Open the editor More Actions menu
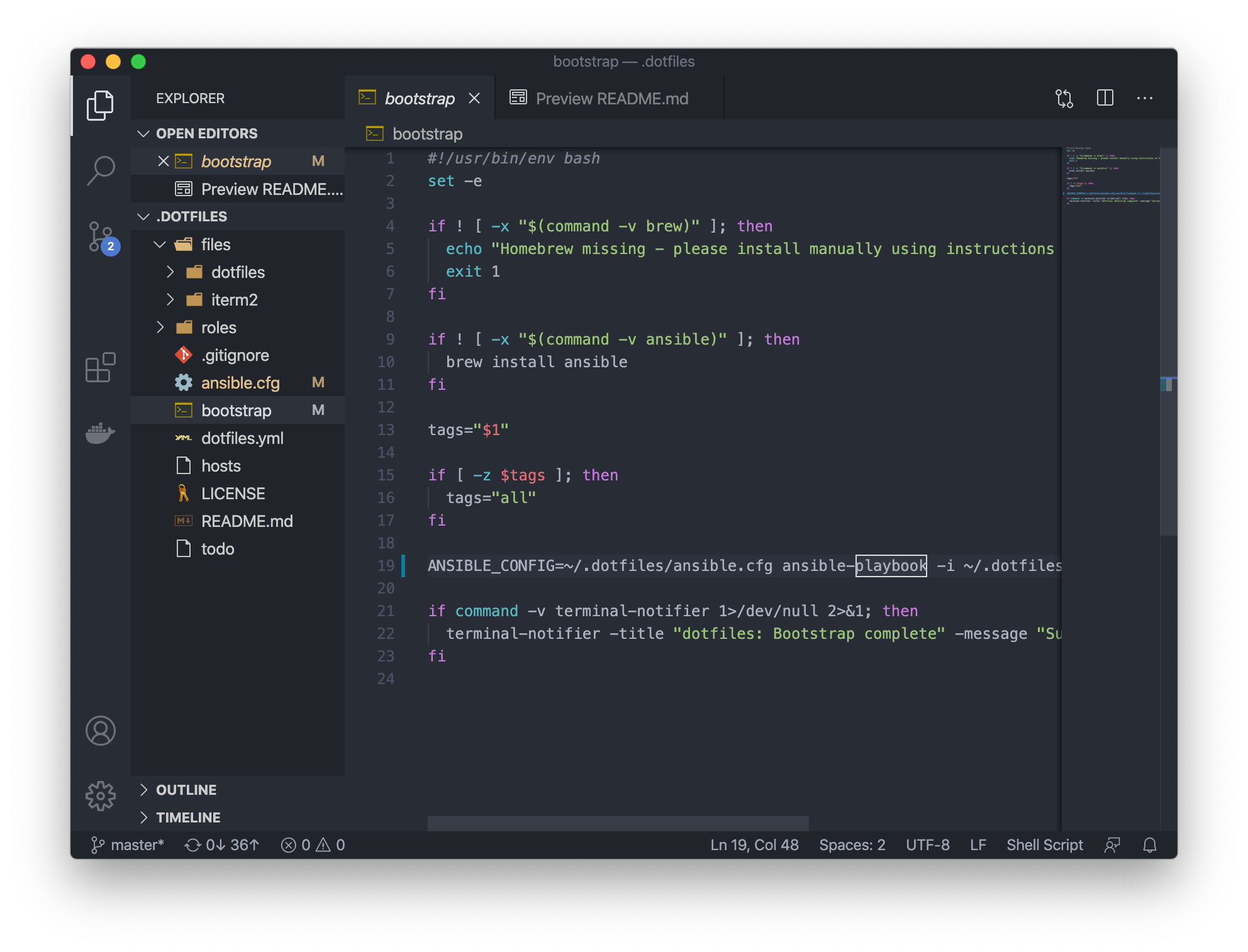 tap(1145, 98)
